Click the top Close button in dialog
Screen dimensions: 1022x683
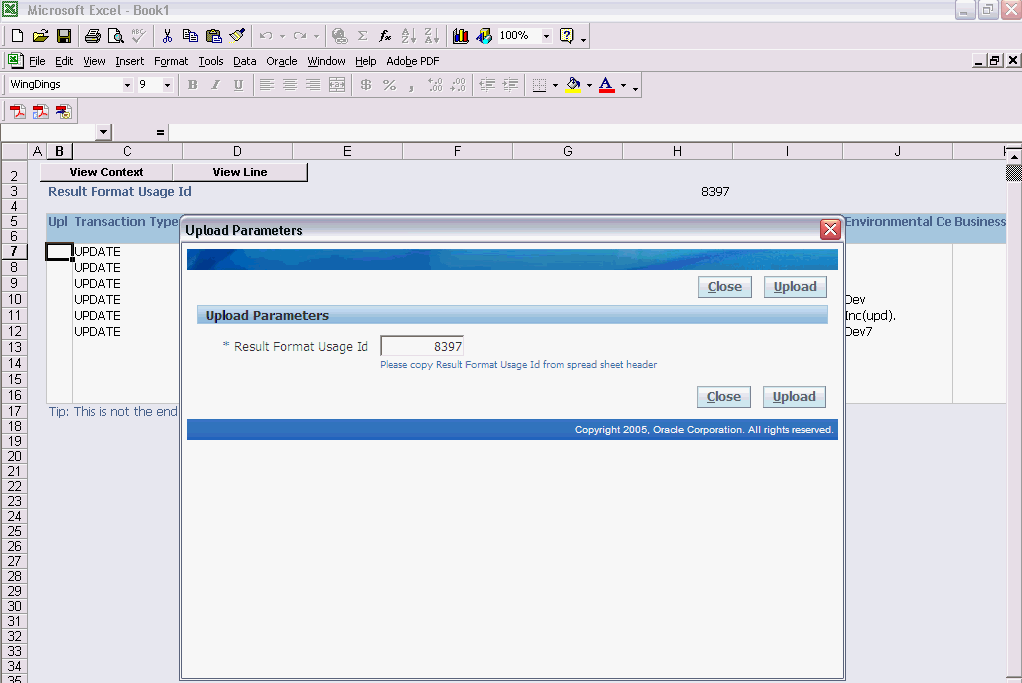[x=725, y=287]
